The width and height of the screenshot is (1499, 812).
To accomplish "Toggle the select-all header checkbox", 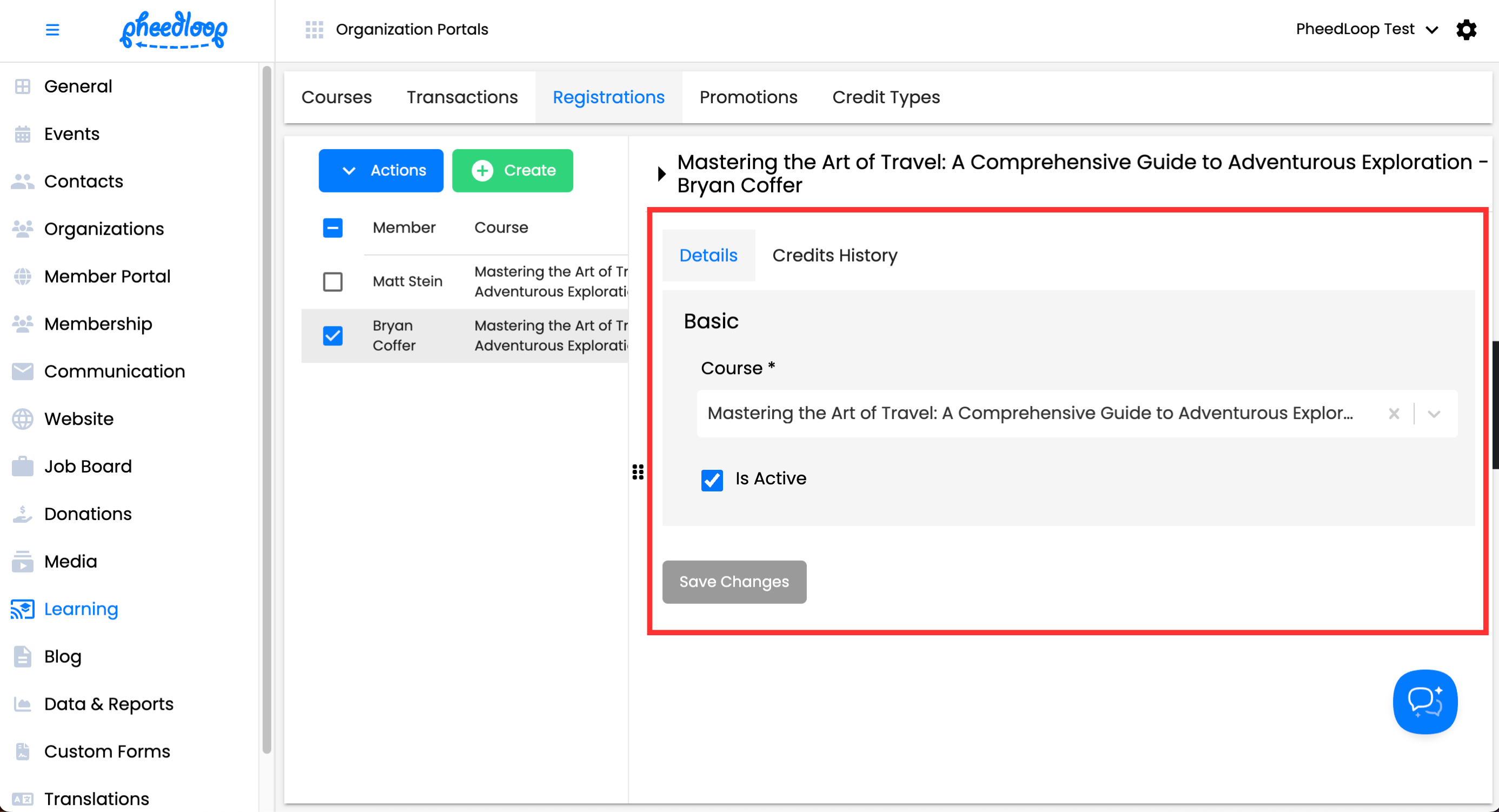I will coord(333,228).
